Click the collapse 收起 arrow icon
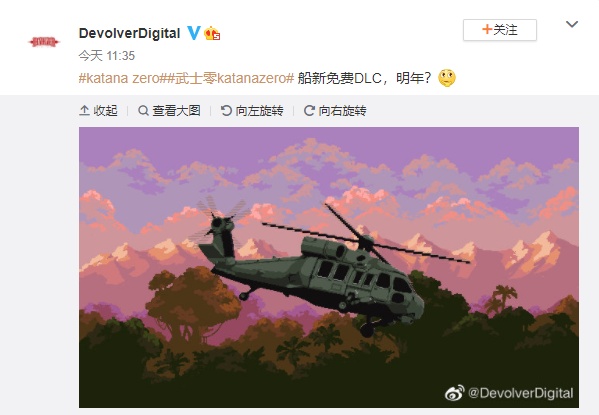Image resolution: width=599 pixels, height=415 pixels. point(84,110)
